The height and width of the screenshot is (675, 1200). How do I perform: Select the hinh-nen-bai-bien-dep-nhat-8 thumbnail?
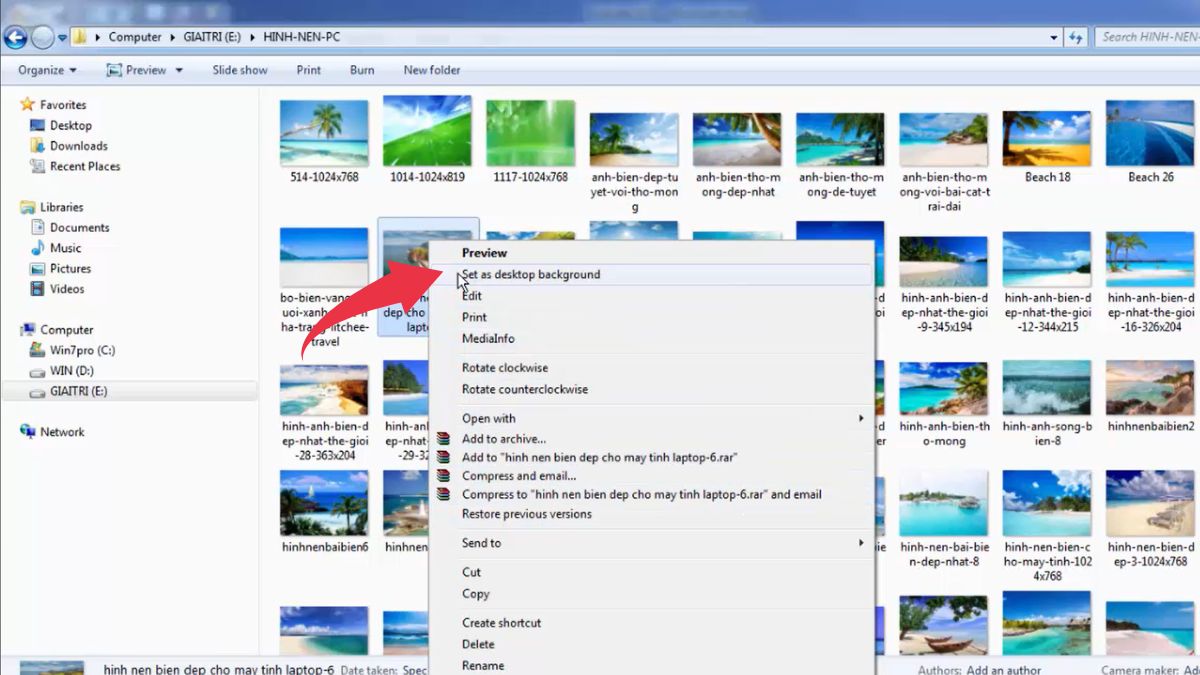tap(943, 503)
